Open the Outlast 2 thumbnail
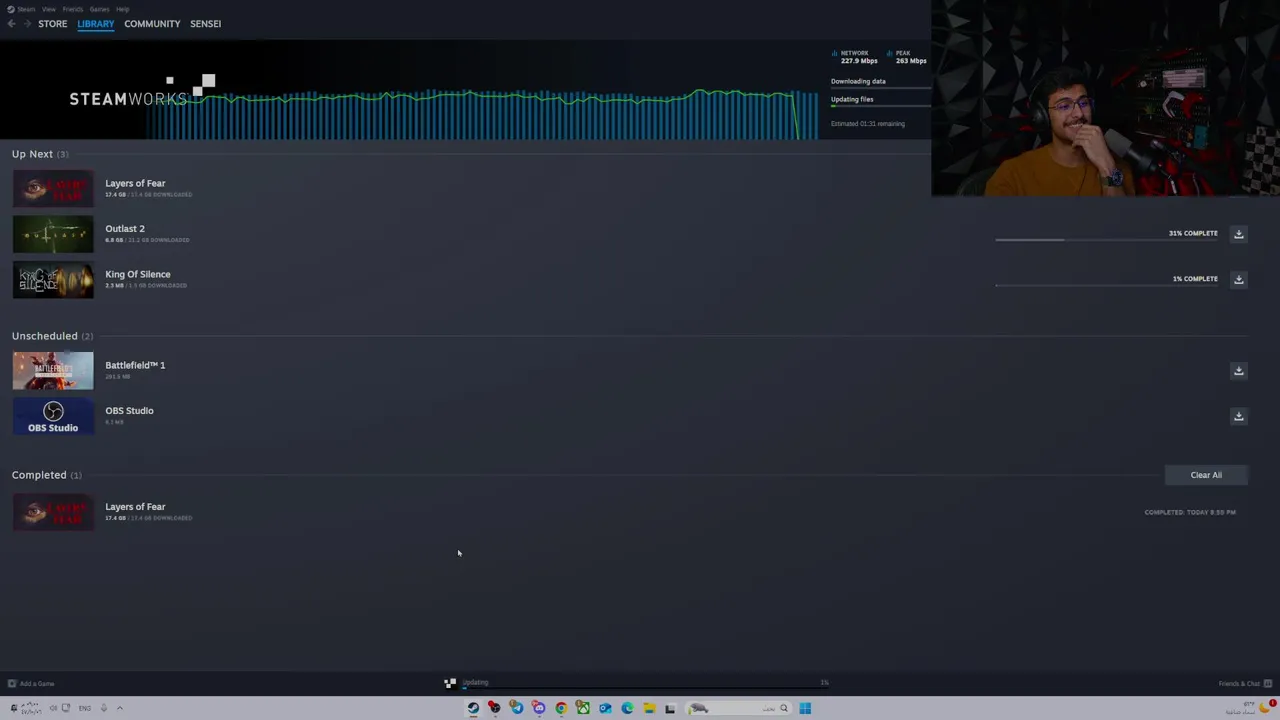Screen dimensions: 1280x720 click(53, 234)
